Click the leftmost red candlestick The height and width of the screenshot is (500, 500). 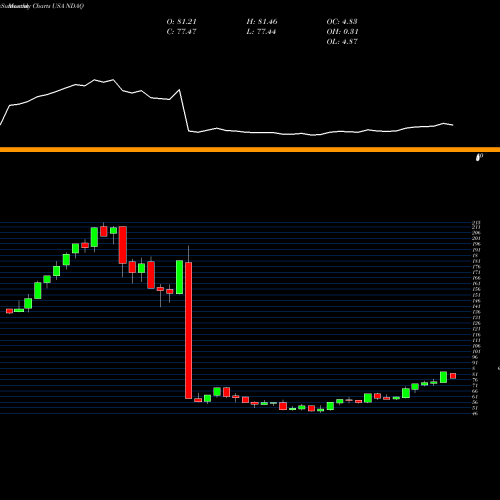point(9,311)
